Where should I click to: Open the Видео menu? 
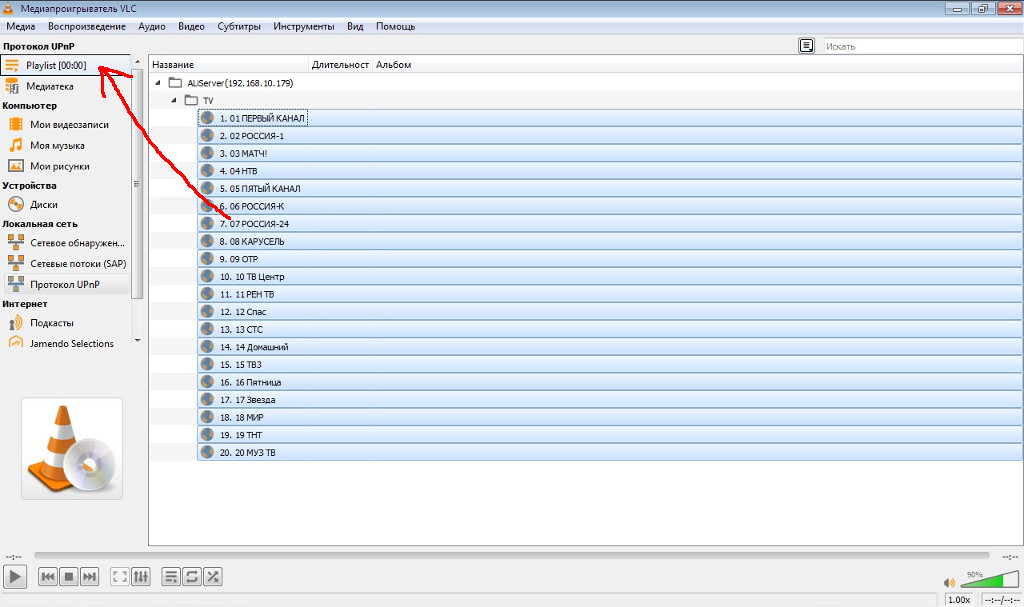click(191, 26)
